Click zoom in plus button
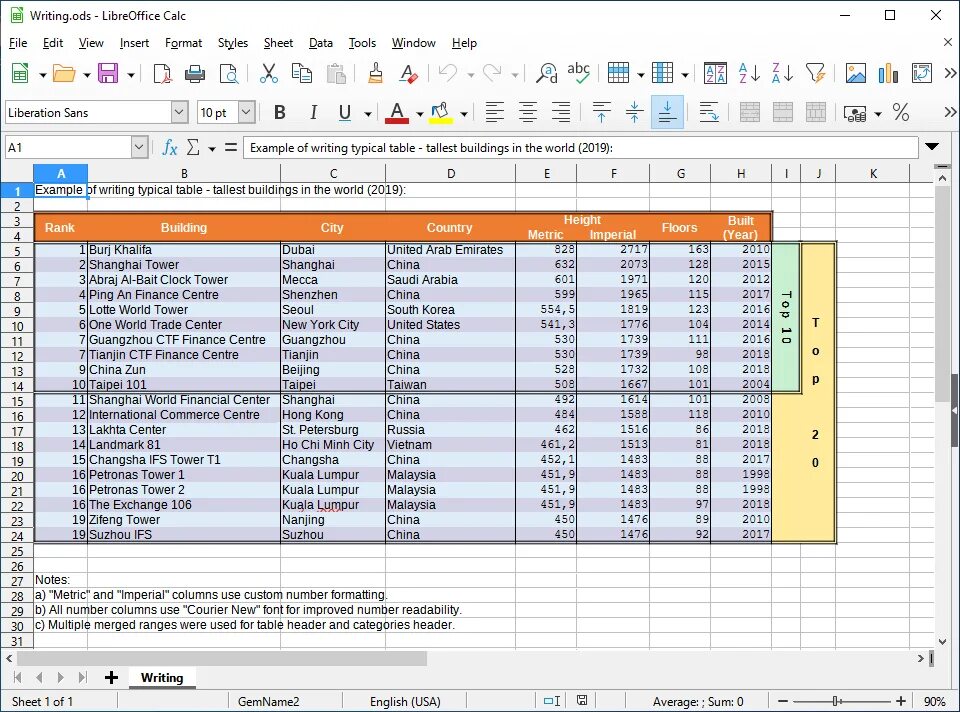 point(901,701)
